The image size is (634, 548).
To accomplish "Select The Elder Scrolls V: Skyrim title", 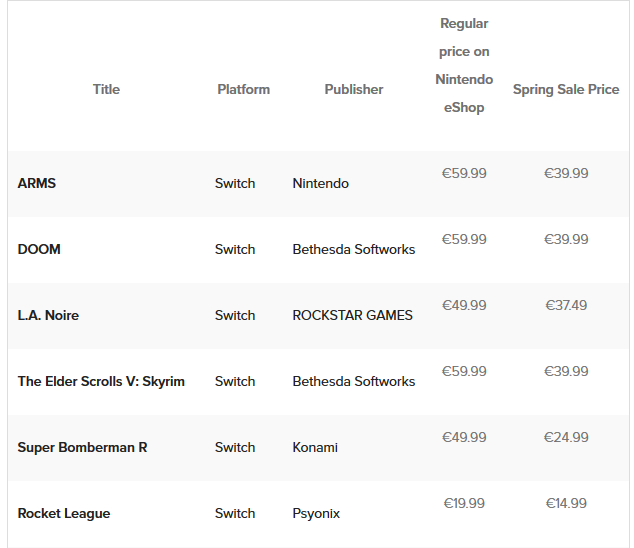I will (101, 381).
